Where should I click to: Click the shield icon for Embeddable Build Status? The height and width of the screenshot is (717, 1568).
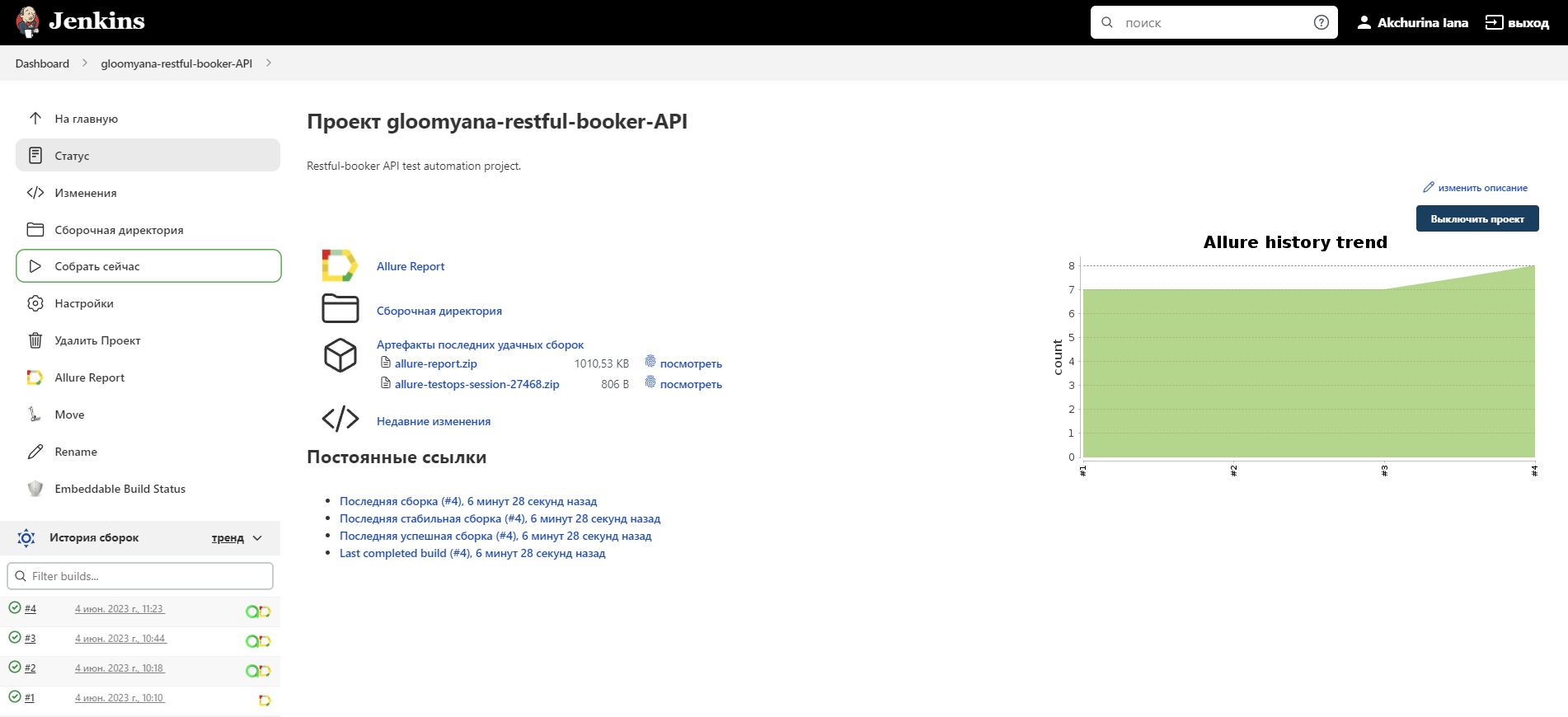click(35, 489)
